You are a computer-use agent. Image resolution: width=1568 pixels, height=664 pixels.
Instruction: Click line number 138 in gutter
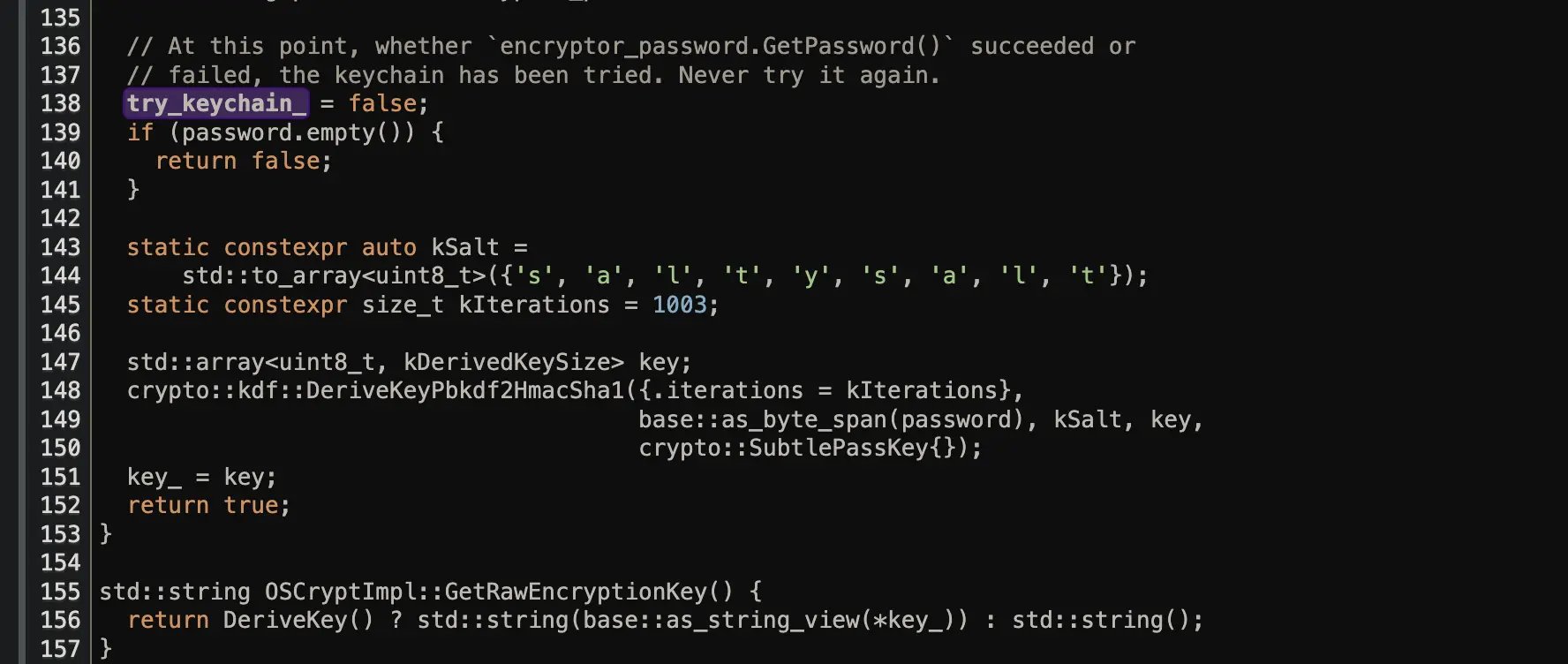pos(60,103)
